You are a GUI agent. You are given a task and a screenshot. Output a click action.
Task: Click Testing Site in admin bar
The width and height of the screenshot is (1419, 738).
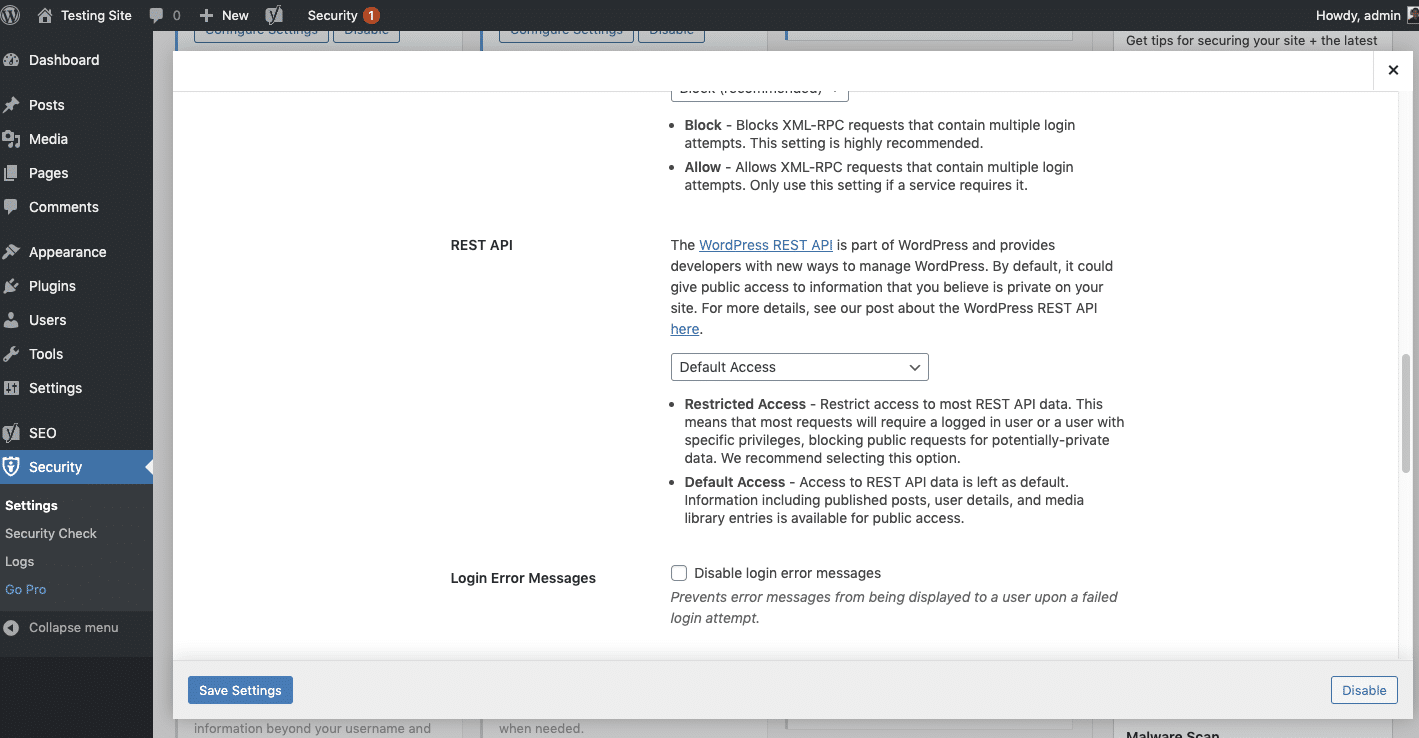[96, 15]
